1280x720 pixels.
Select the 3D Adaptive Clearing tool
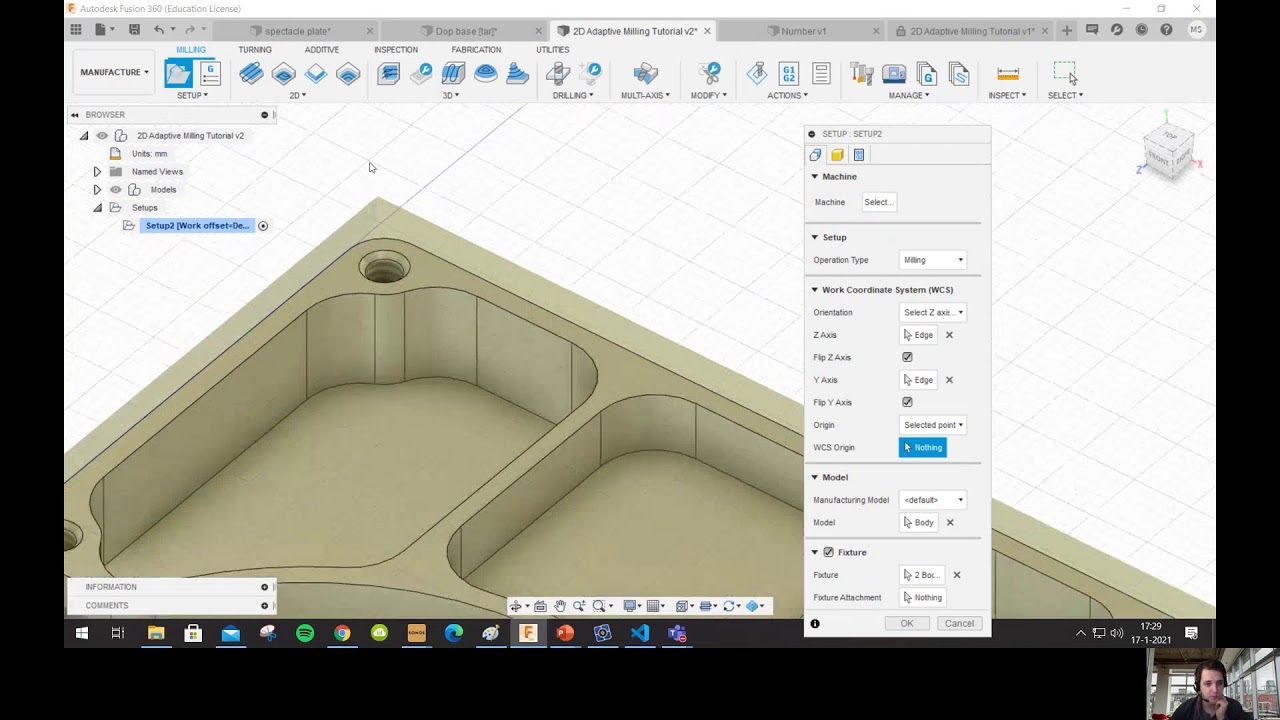pyautogui.click(x=389, y=73)
